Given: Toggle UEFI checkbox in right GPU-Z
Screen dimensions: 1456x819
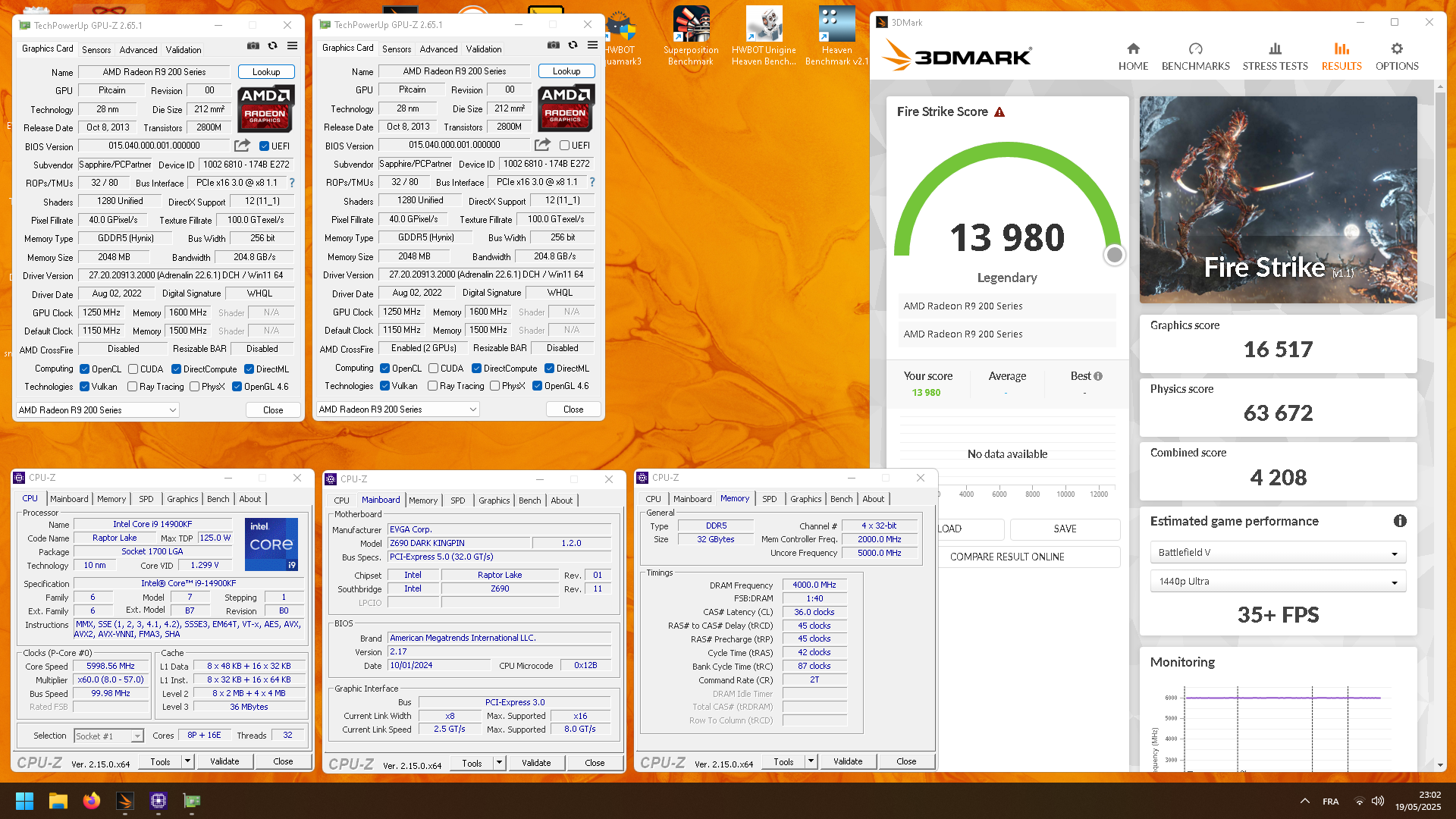Looking at the screenshot, I should click(564, 146).
